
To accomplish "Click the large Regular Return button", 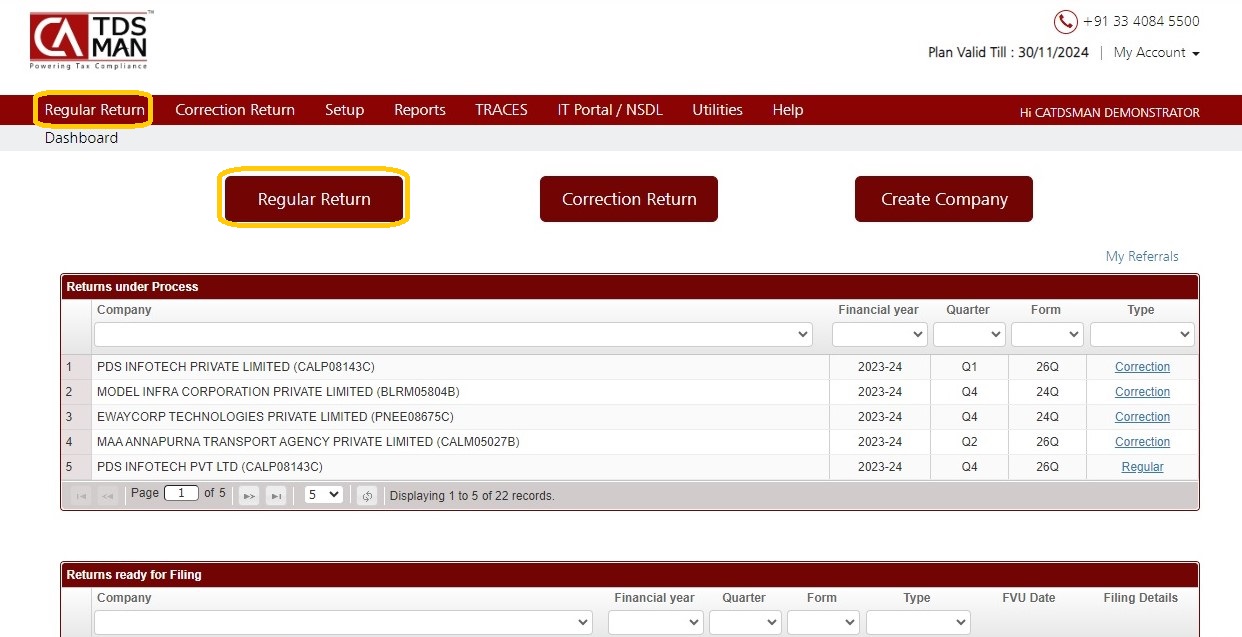I will pos(314,199).
